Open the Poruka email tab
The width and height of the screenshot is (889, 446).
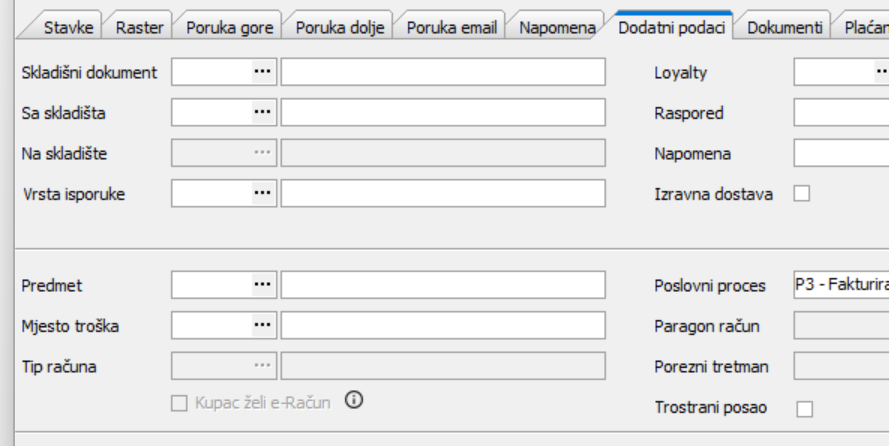[451, 27]
